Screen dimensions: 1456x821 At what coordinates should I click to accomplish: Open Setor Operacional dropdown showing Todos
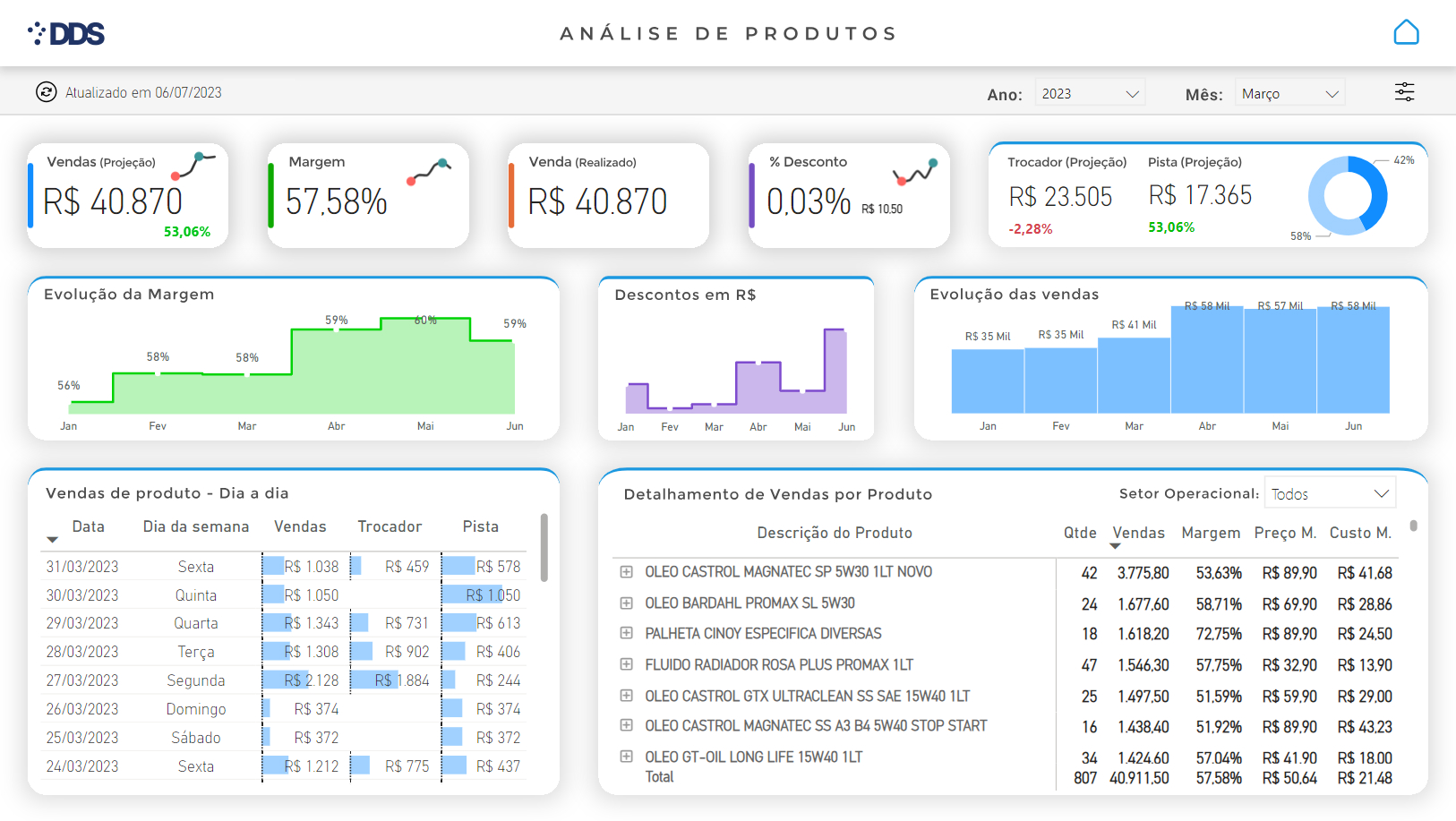pyautogui.click(x=1330, y=494)
